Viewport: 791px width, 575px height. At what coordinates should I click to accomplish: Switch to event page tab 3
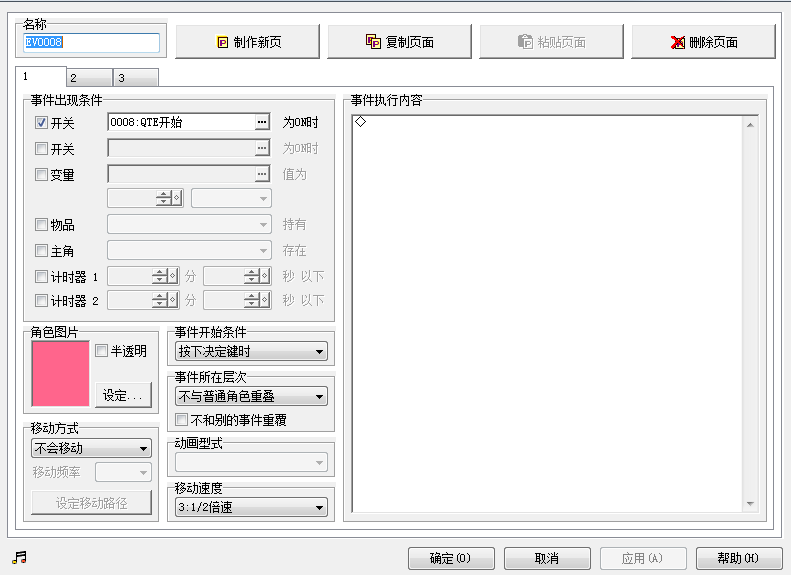pos(136,78)
